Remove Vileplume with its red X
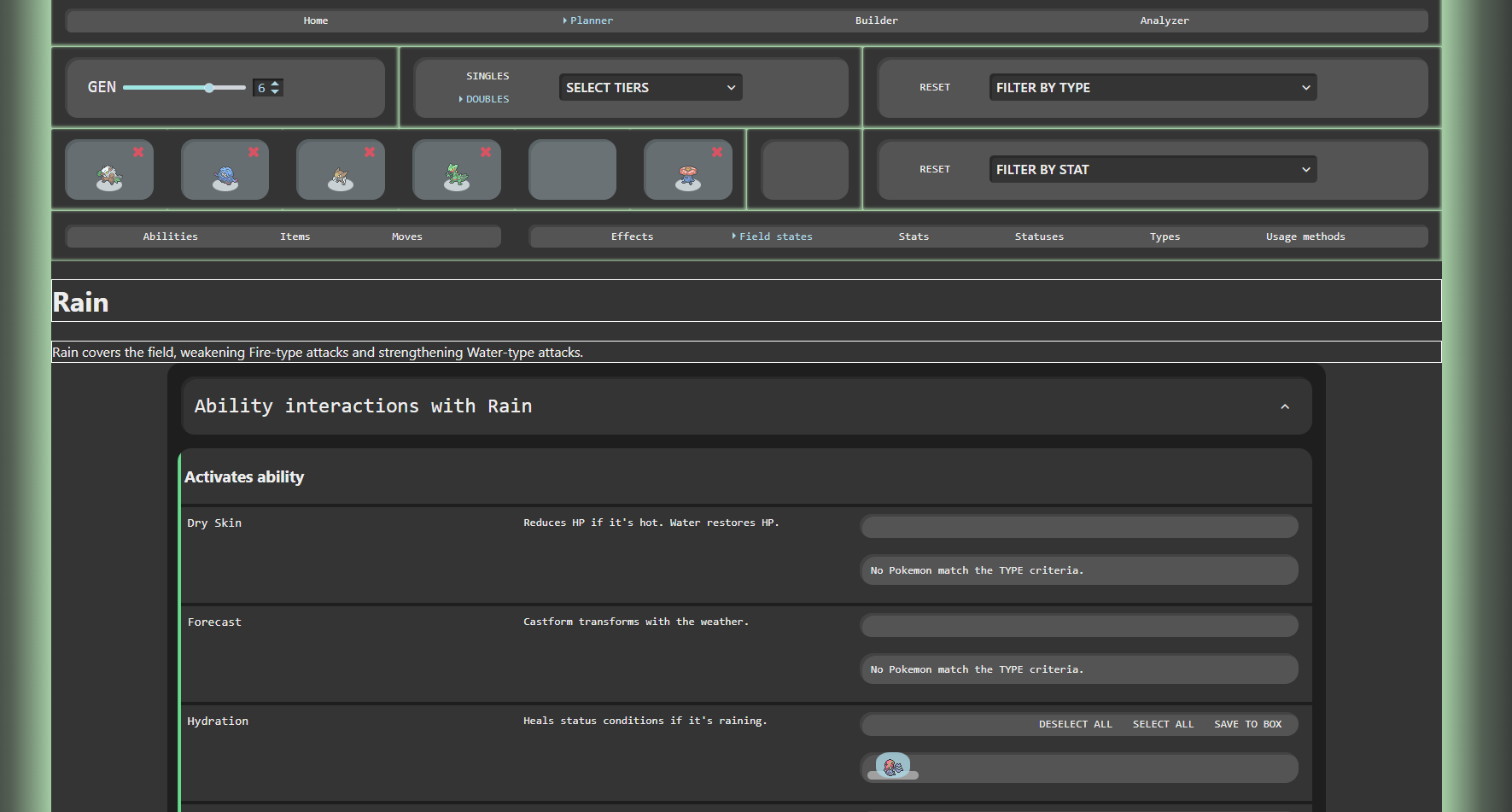Viewport: 1512px width, 812px height. click(x=717, y=152)
